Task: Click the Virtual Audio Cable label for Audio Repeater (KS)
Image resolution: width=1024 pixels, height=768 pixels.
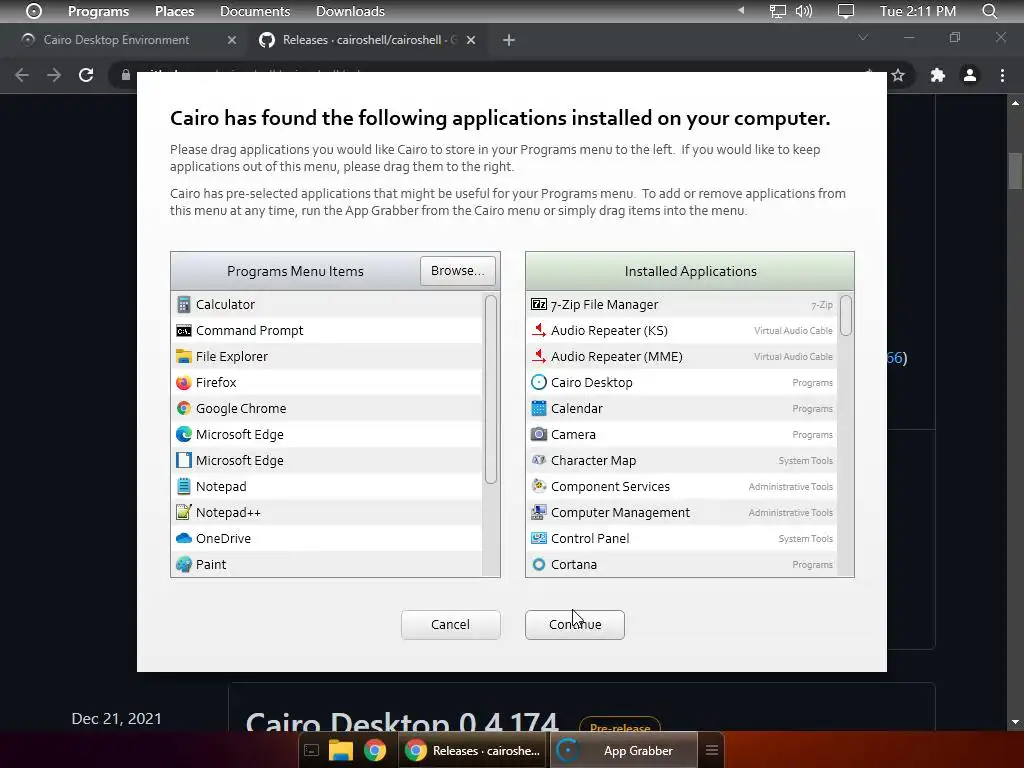Action: [x=793, y=330]
